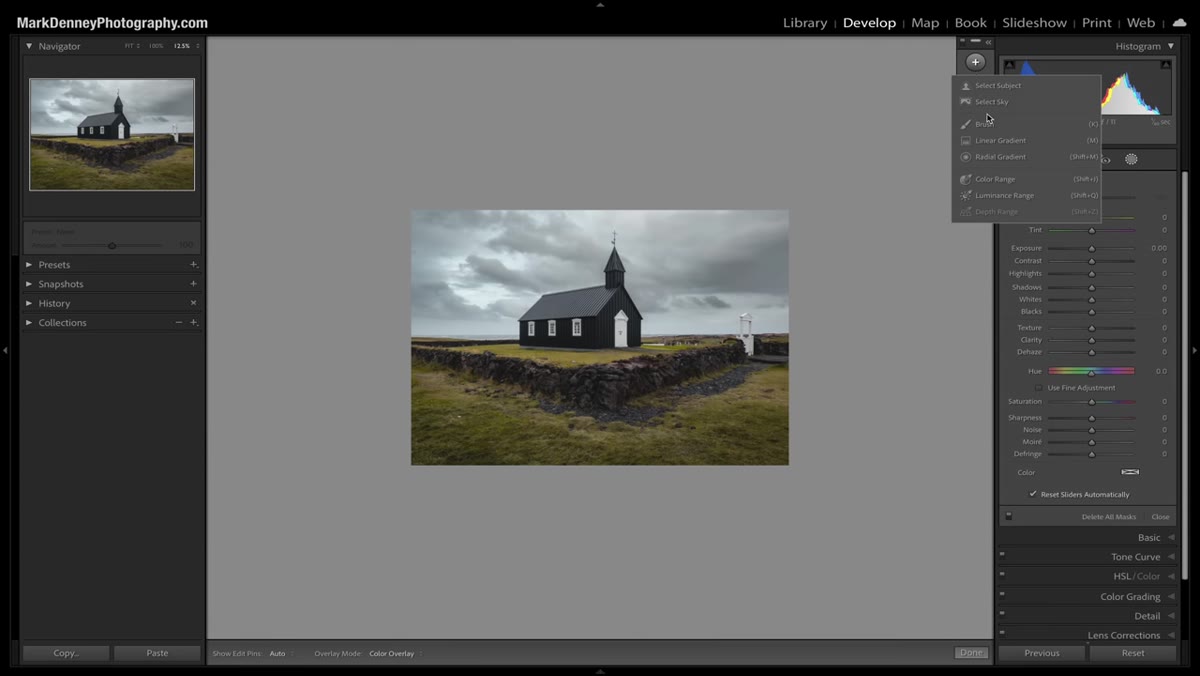1200x676 pixels.
Task: Enable Use Fine Adjustment checkbox
Action: point(1039,388)
